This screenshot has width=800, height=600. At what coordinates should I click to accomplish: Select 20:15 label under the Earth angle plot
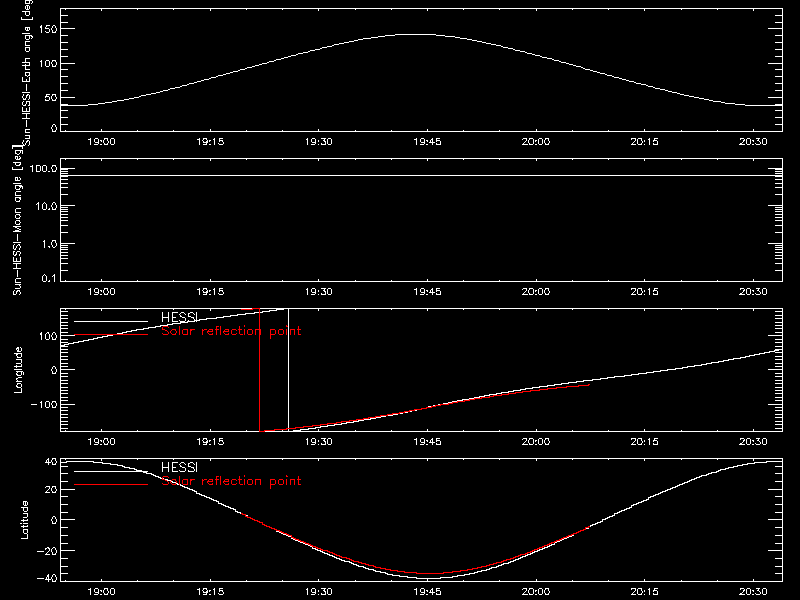pyautogui.click(x=644, y=142)
